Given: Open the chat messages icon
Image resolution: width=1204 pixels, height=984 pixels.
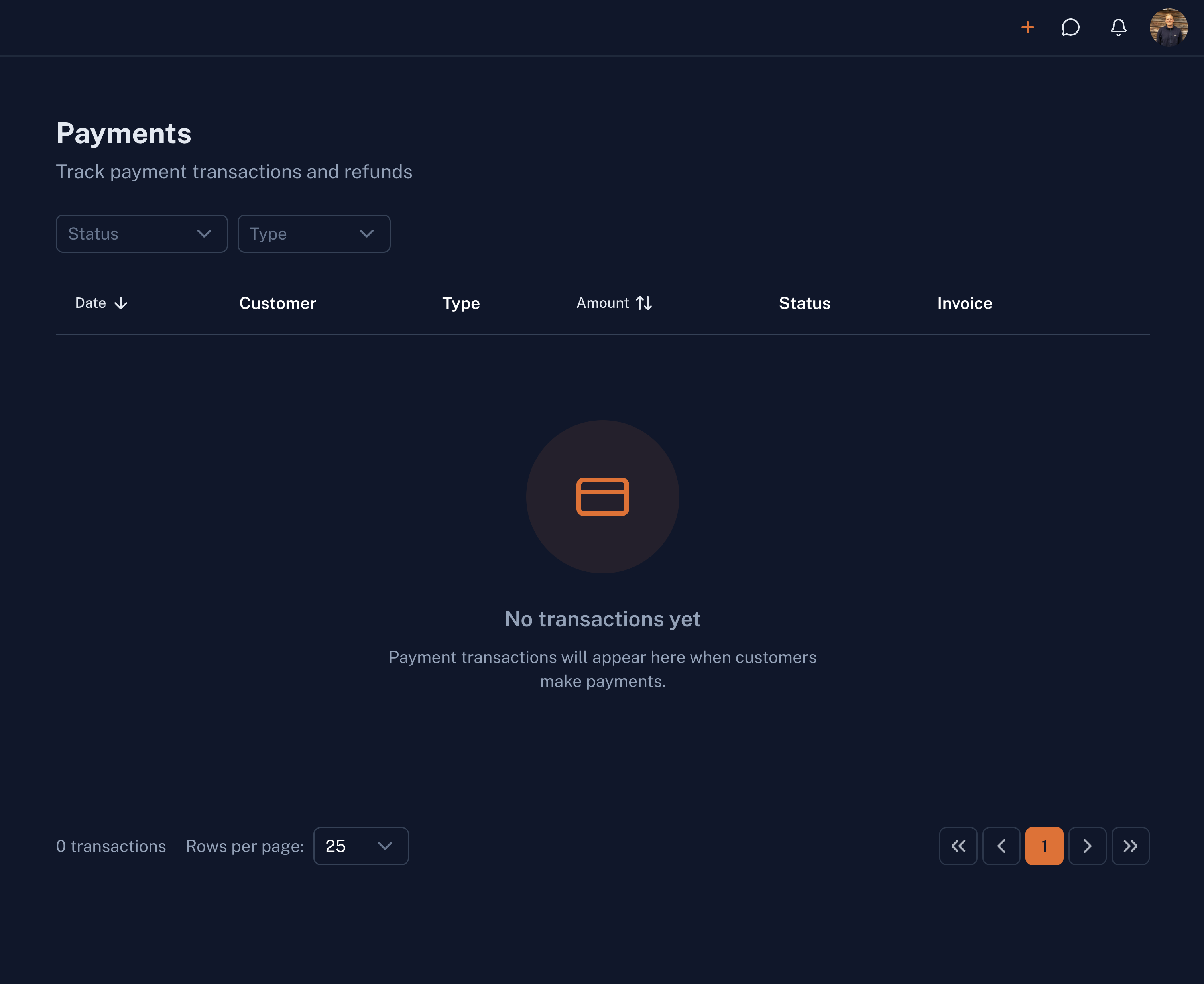Looking at the screenshot, I should [x=1070, y=27].
